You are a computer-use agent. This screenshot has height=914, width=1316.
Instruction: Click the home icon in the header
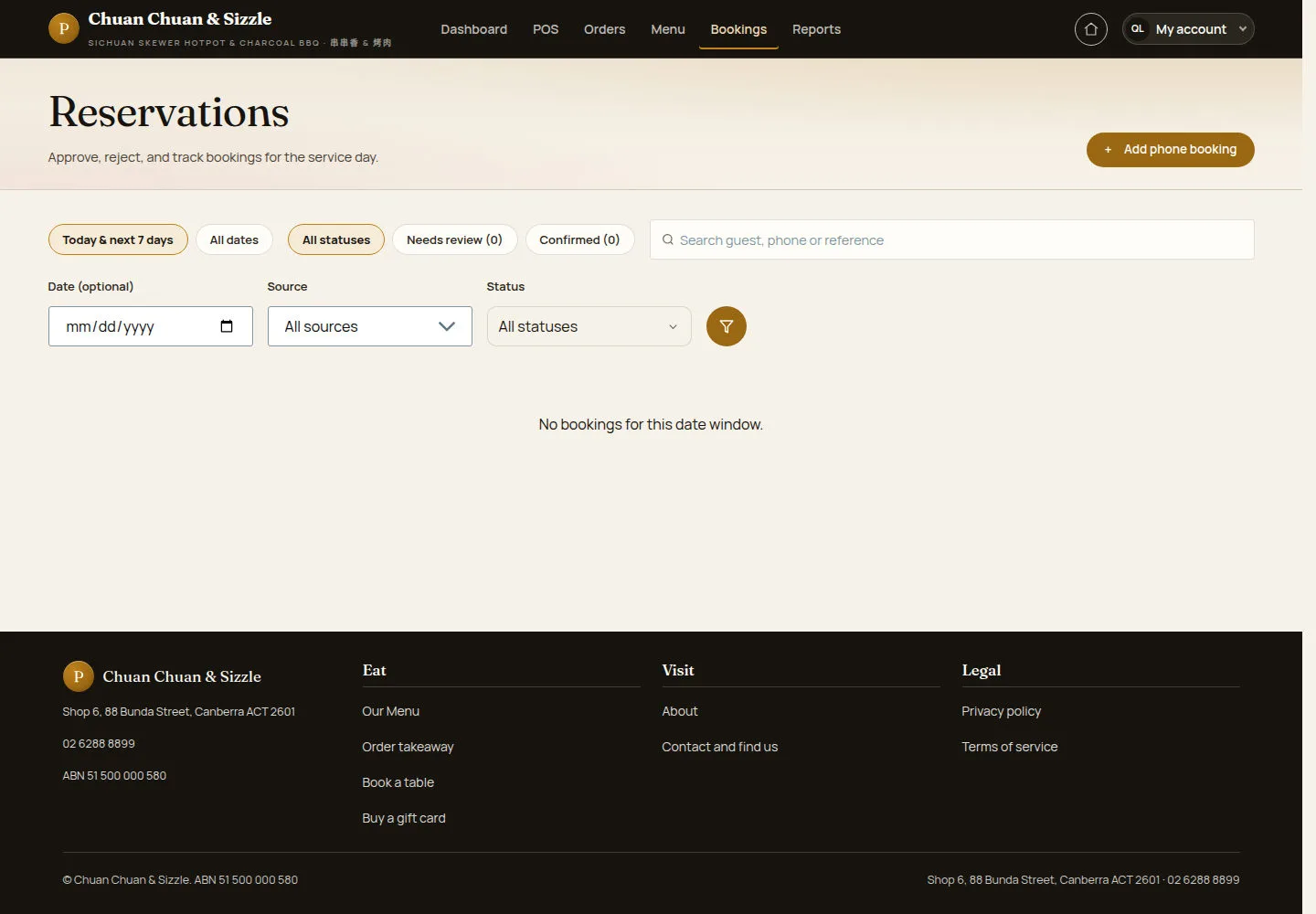(1090, 29)
